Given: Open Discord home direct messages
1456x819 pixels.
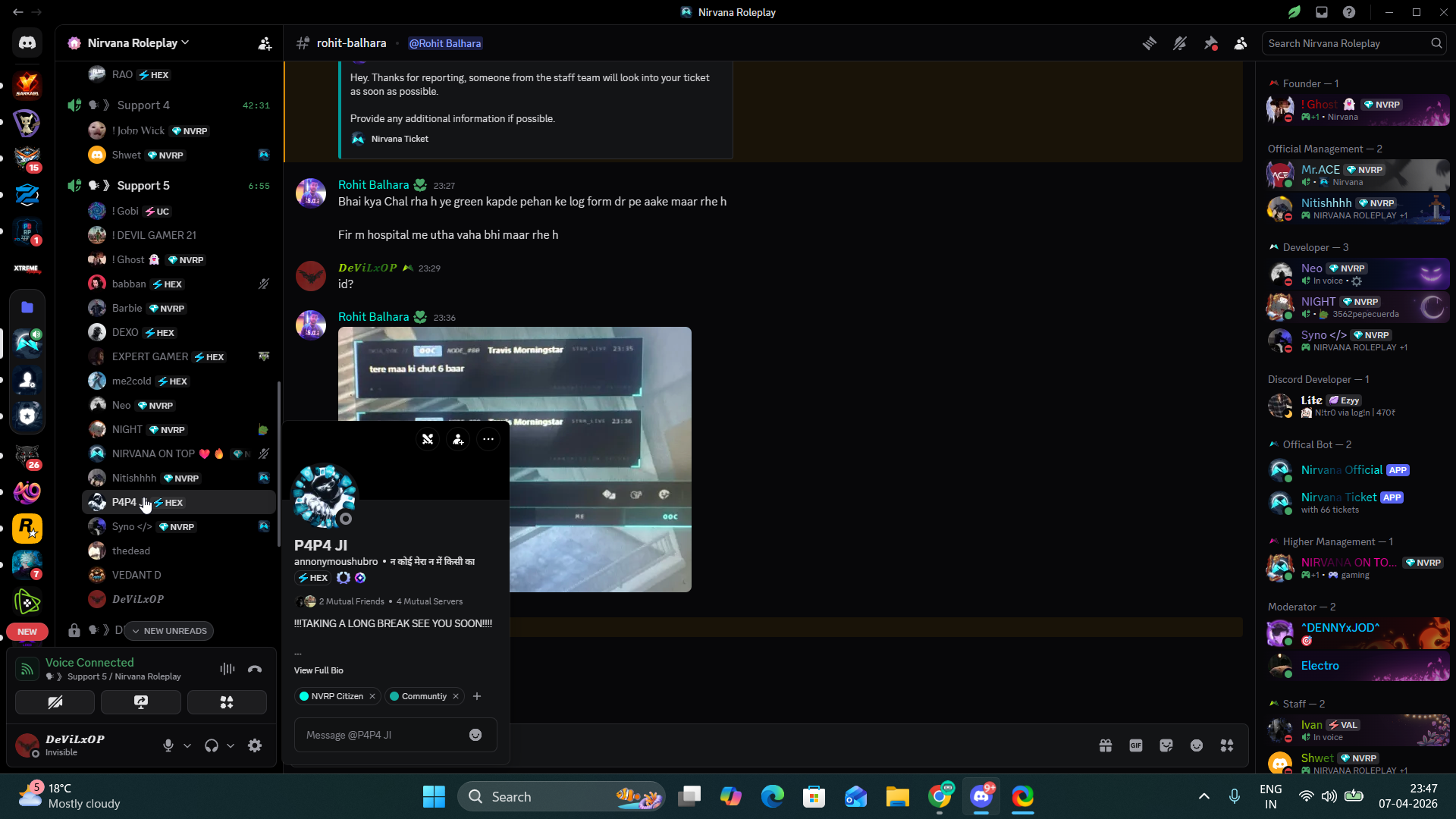Looking at the screenshot, I should [27, 43].
